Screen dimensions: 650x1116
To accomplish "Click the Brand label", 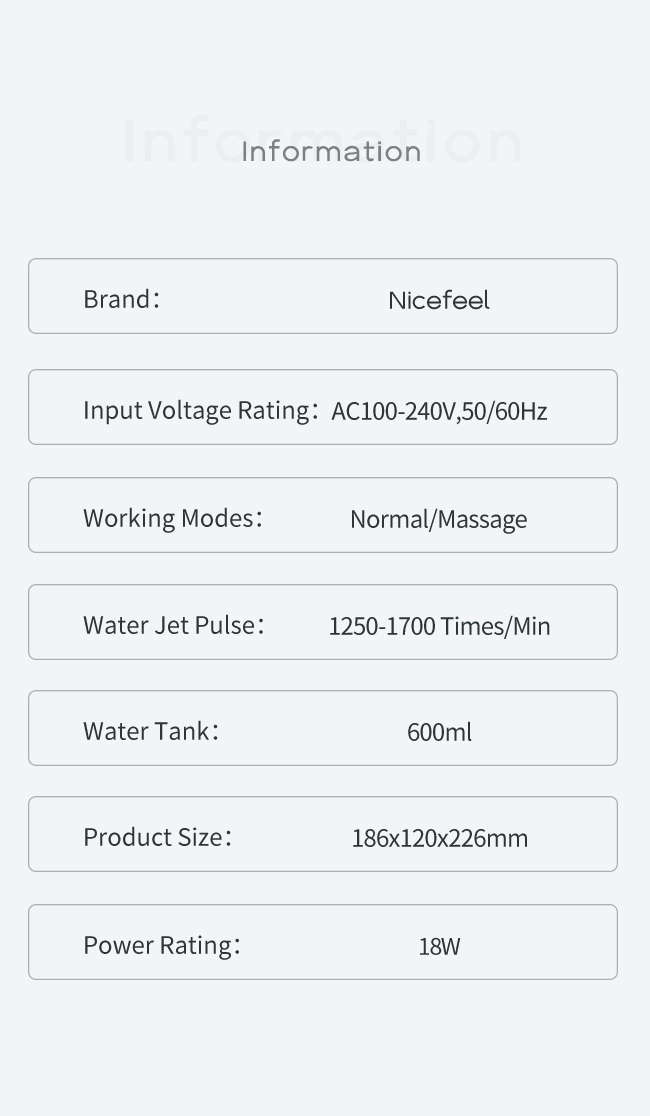I will pos(121,299).
